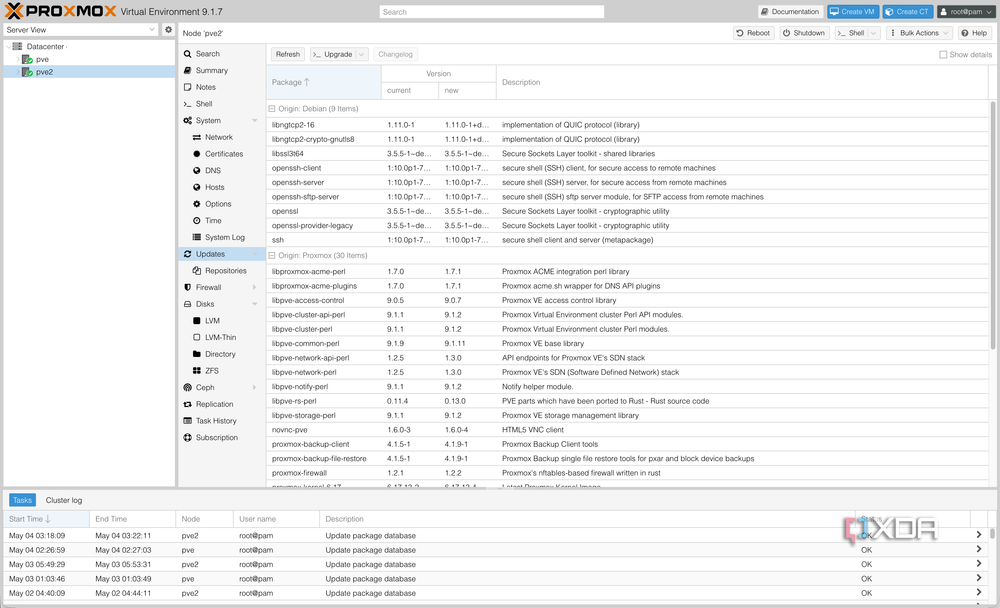Image resolution: width=1000 pixels, height=608 pixels.
Task: Click the DNS globe icon
Action: click(196, 170)
